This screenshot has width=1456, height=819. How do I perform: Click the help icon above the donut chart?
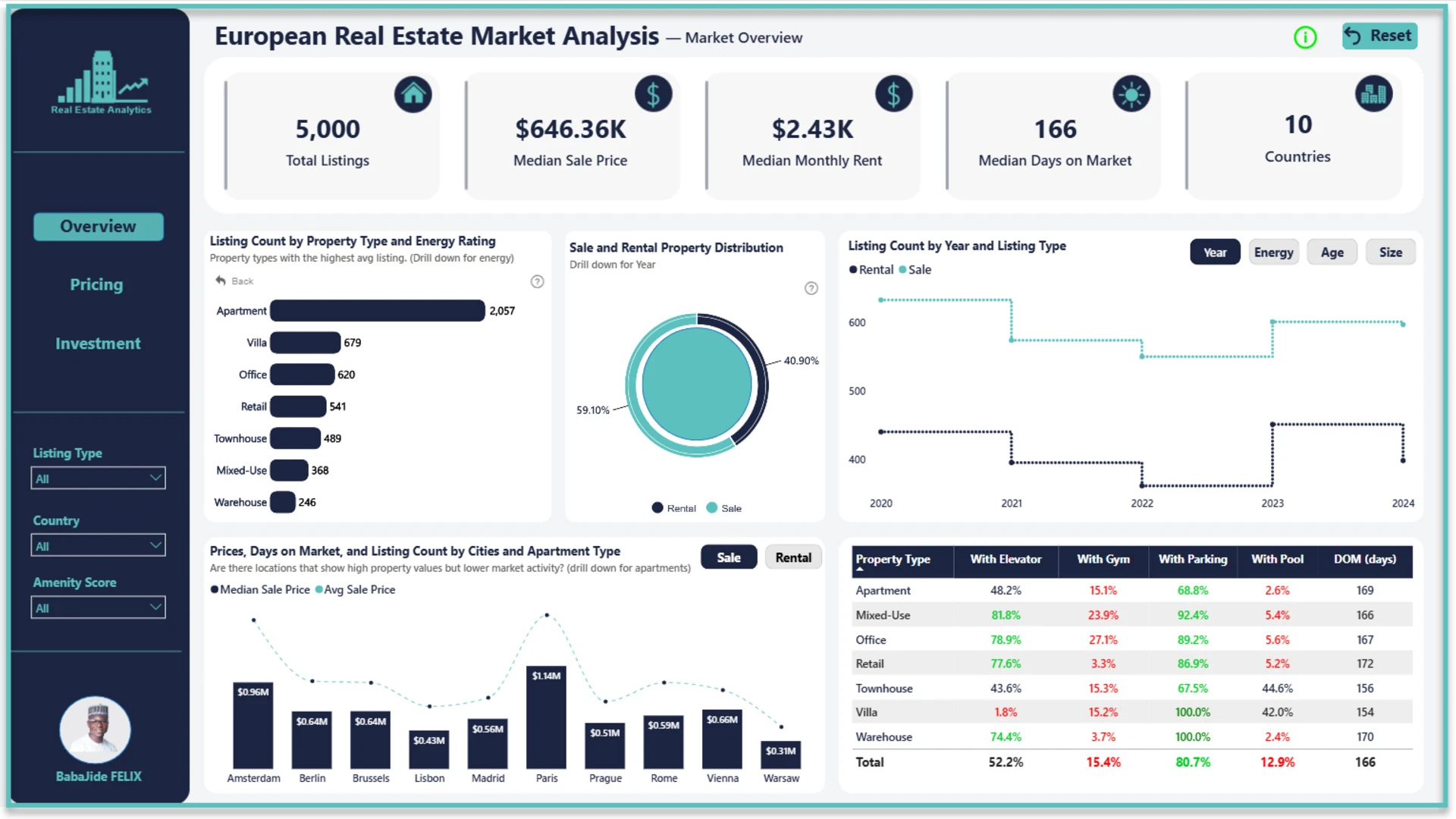pos(811,288)
